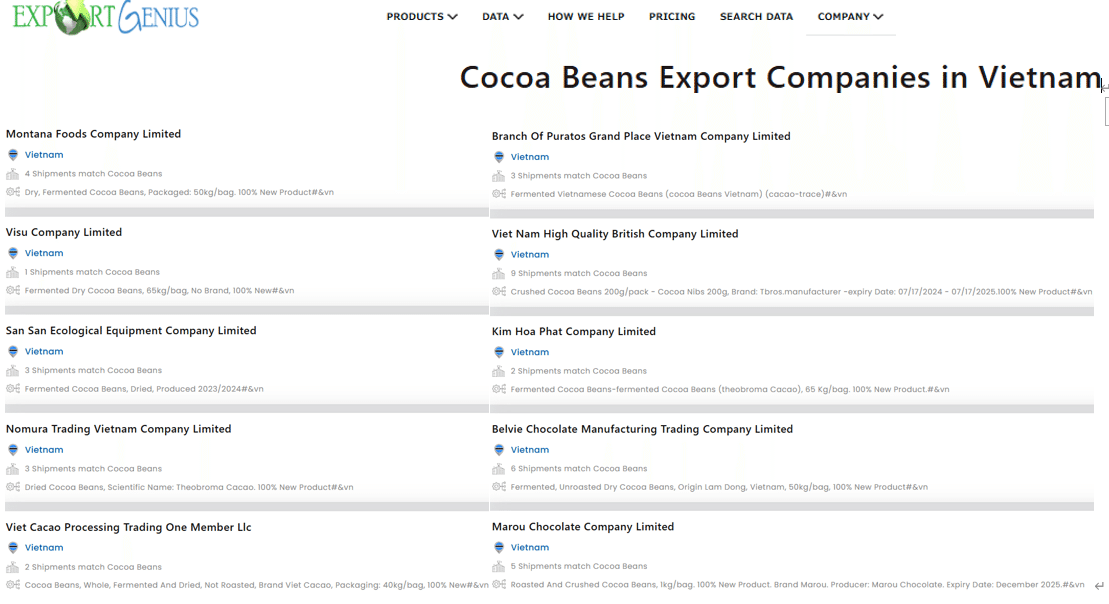
Task: Click the Export Genius logo
Action: pos(105,16)
